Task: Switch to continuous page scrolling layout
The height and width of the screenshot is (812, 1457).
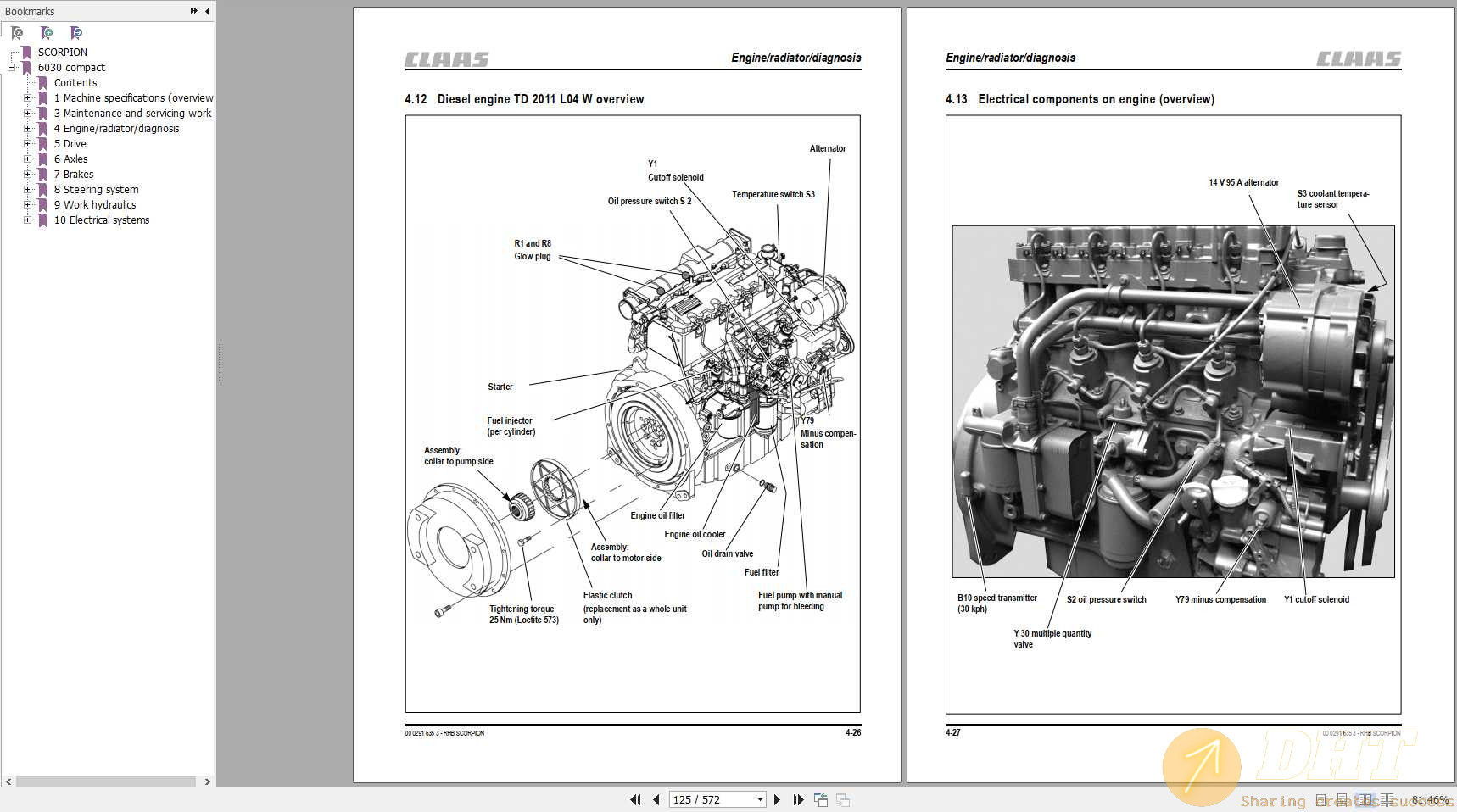Action: click(x=1342, y=799)
